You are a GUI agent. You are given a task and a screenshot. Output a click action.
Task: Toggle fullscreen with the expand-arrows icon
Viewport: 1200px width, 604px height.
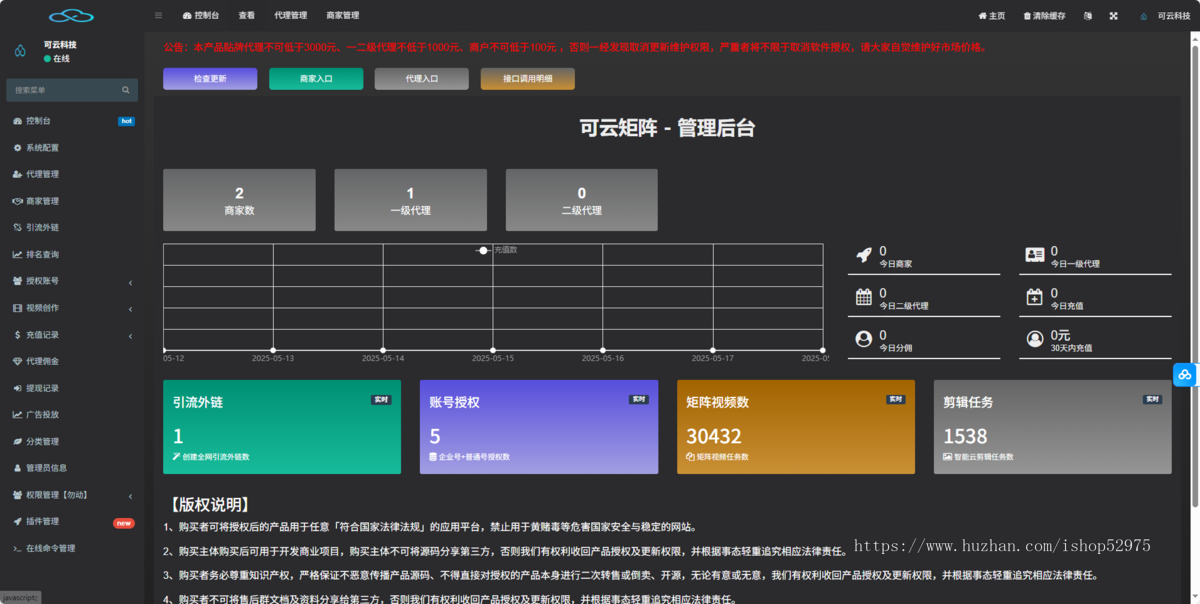(1113, 16)
